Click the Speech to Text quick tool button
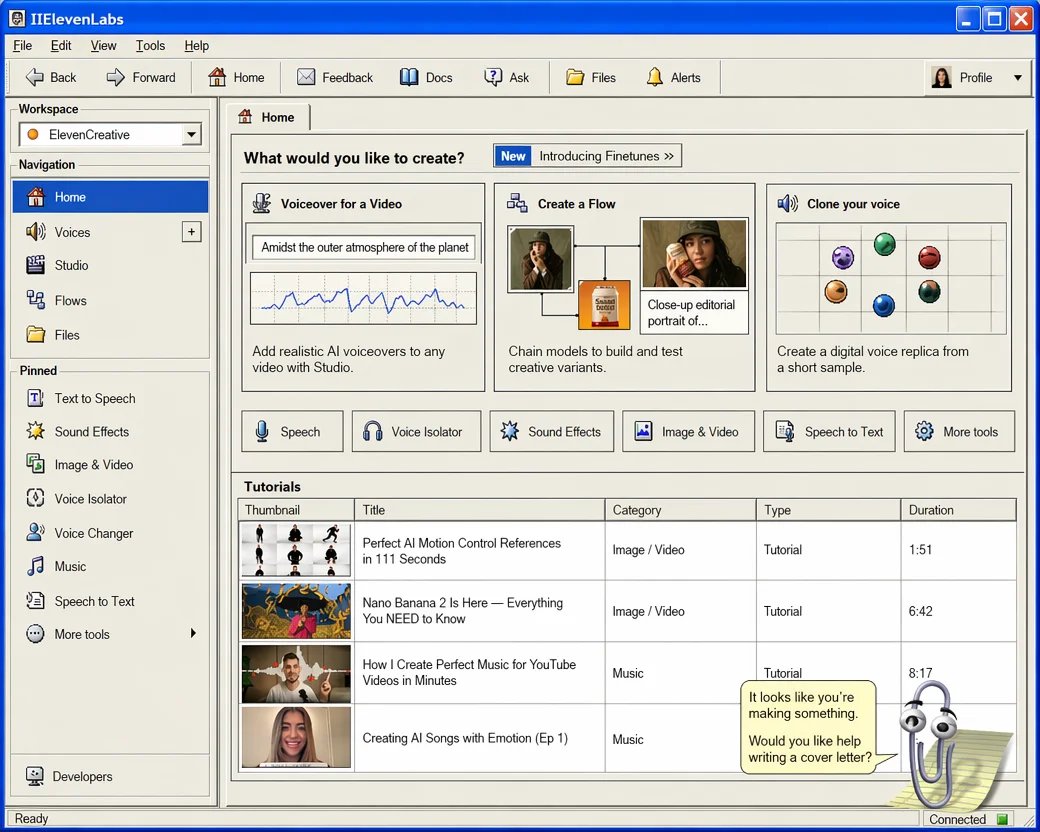 (829, 432)
